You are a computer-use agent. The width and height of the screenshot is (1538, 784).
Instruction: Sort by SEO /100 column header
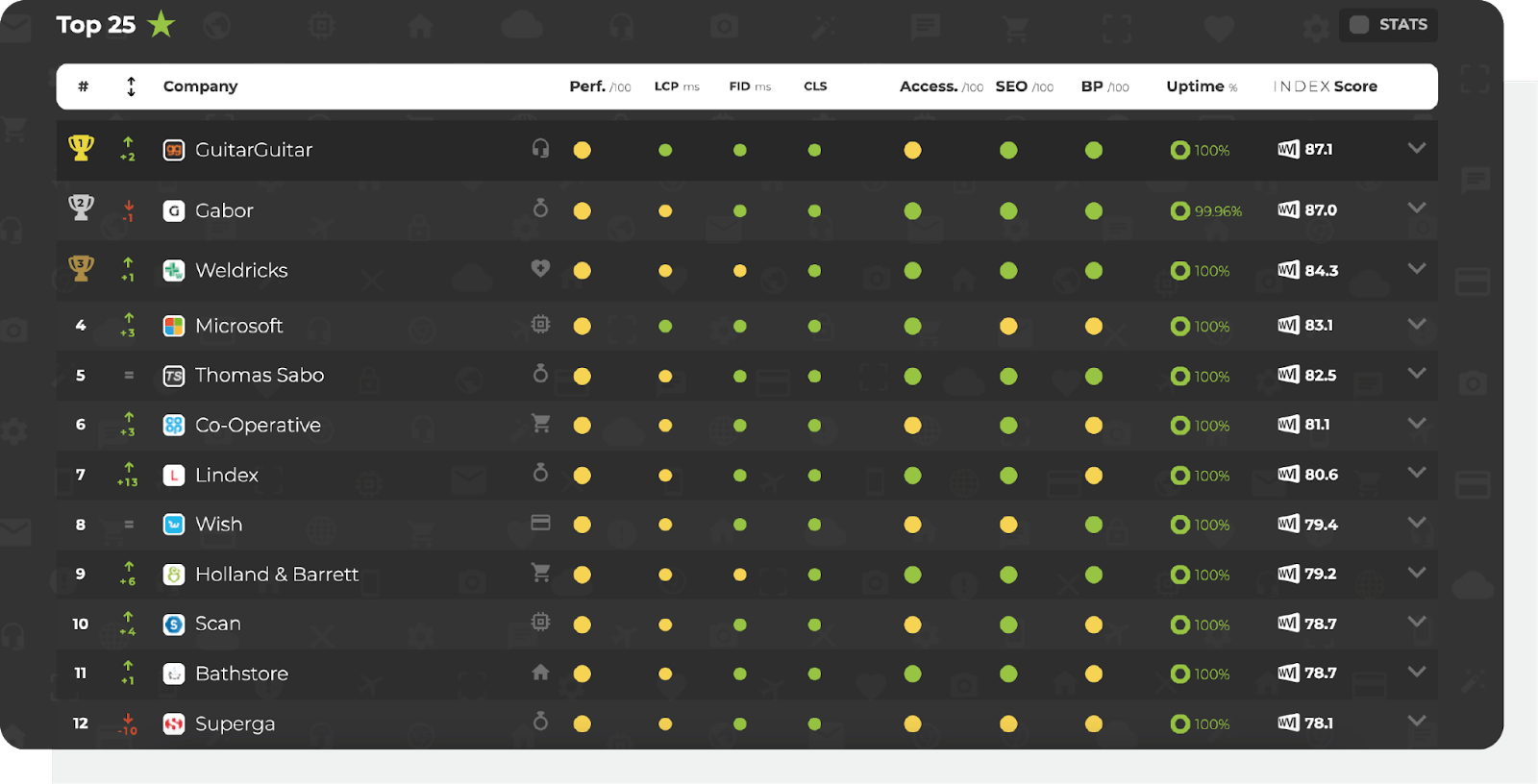(1025, 86)
